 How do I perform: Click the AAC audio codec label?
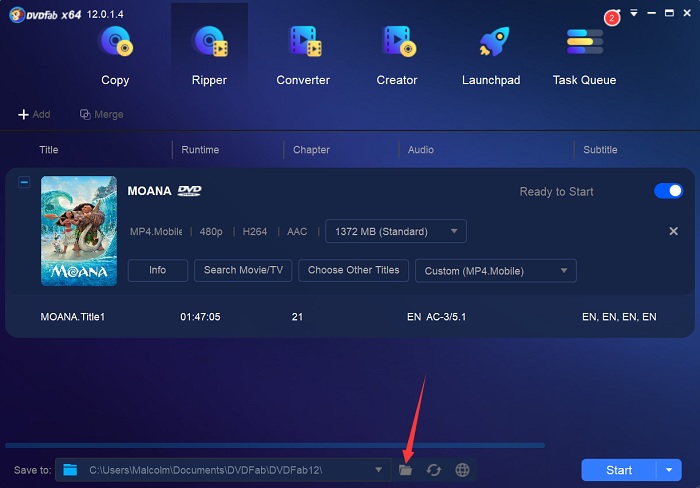pyautogui.click(x=297, y=231)
